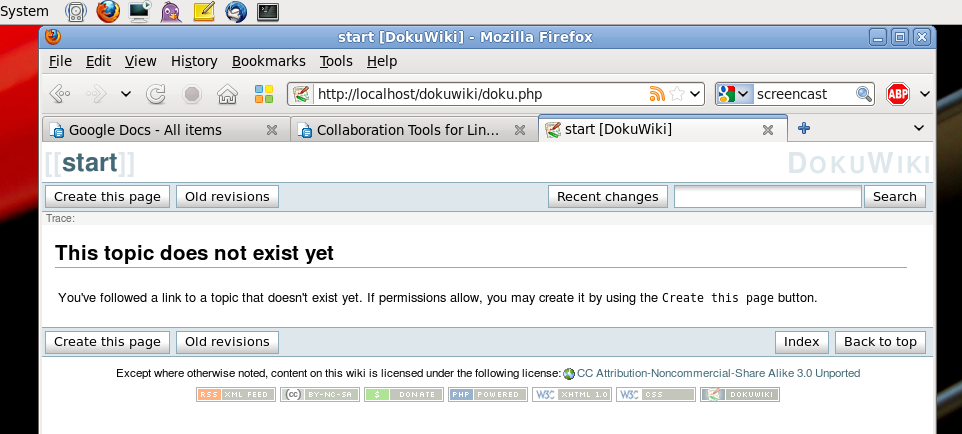Open a new tab with plus icon

click(803, 128)
